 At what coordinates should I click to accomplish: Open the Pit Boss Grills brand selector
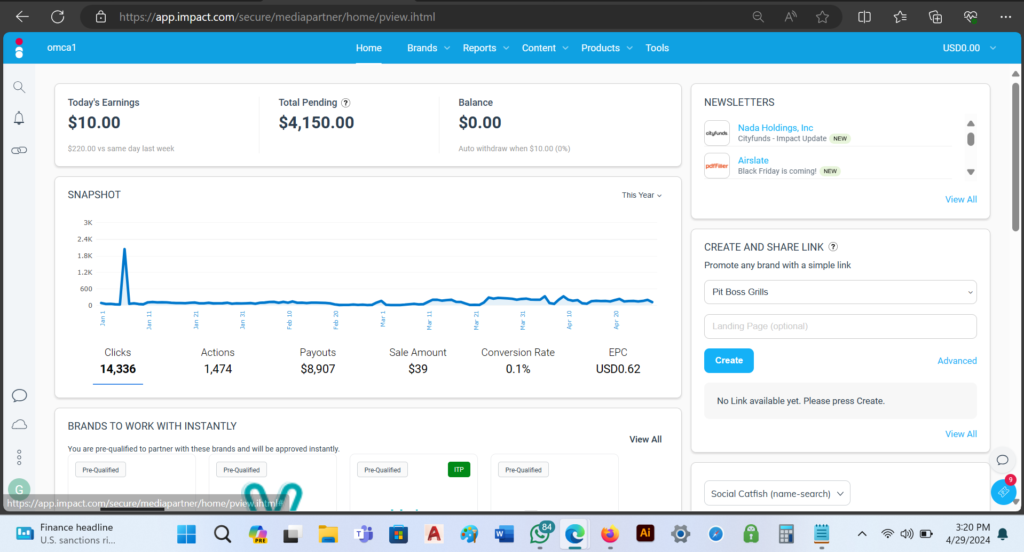tap(840, 292)
